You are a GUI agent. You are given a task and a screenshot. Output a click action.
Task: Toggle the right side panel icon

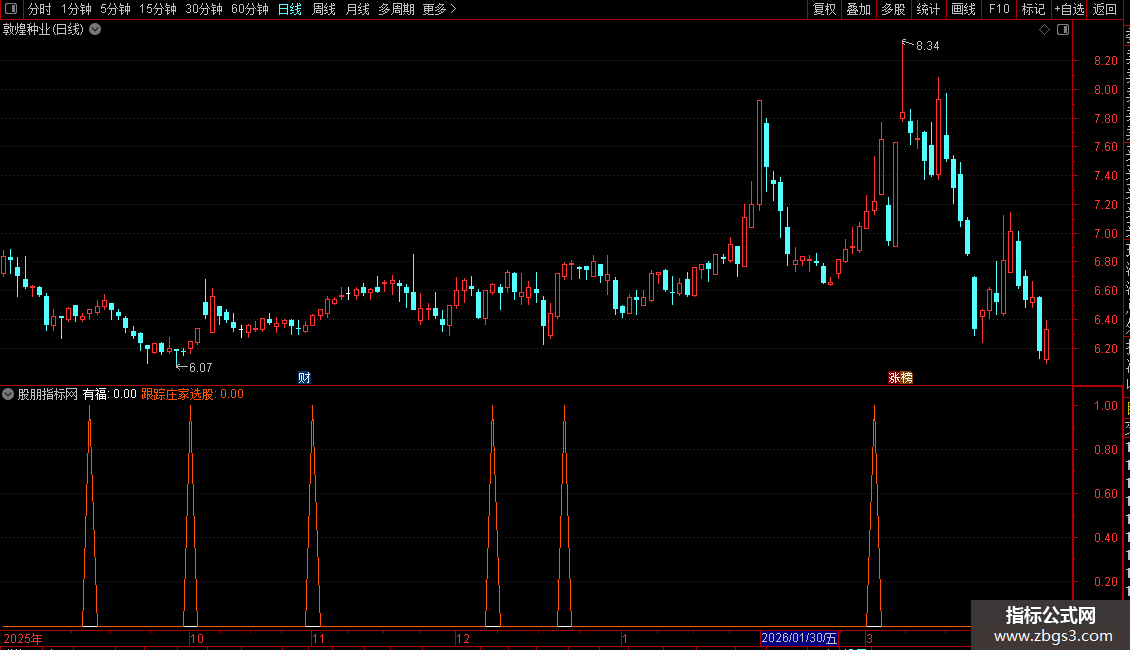coord(1063,30)
